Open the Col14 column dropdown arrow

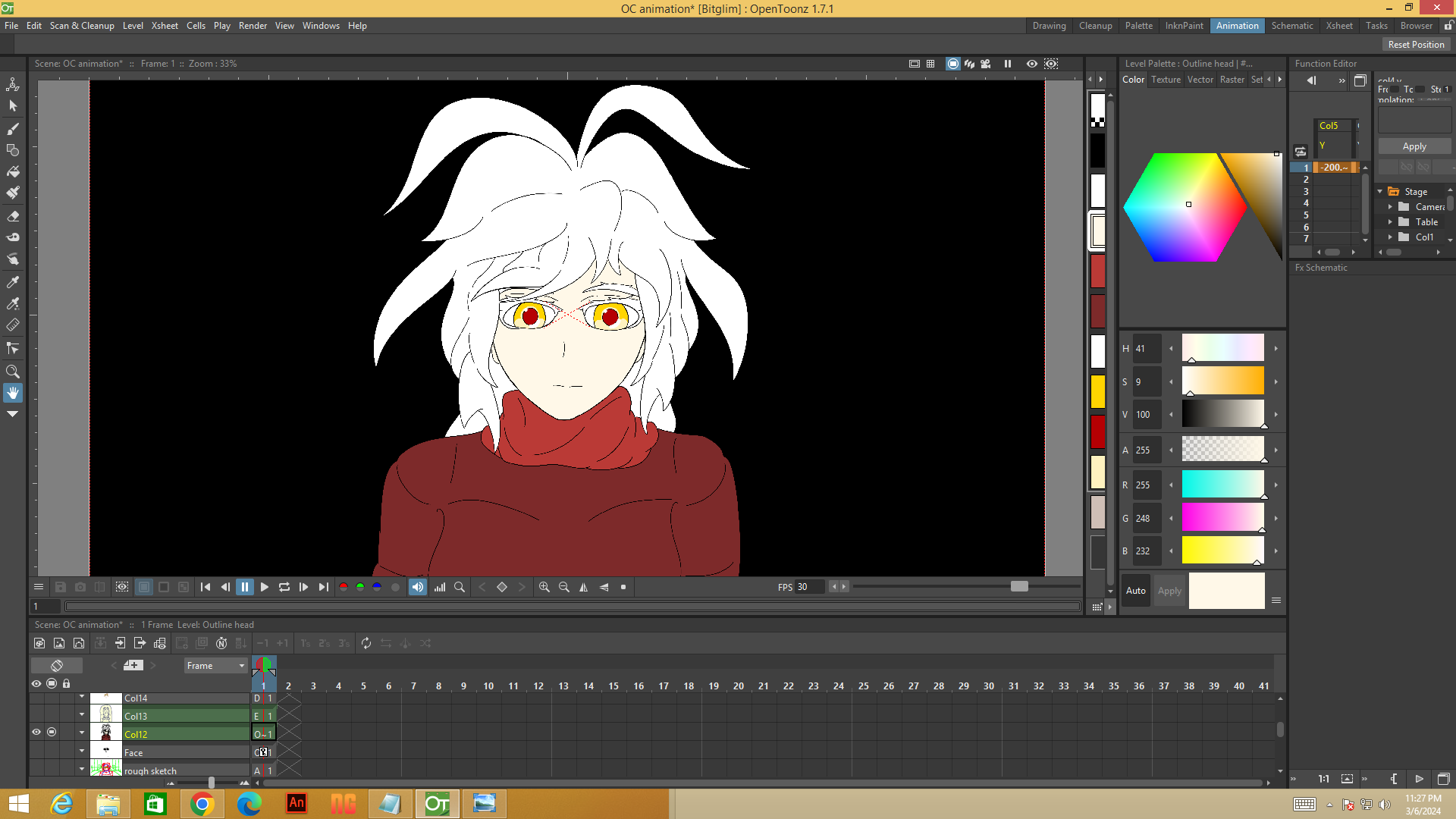pyautogui.click(x=82, y=696)
